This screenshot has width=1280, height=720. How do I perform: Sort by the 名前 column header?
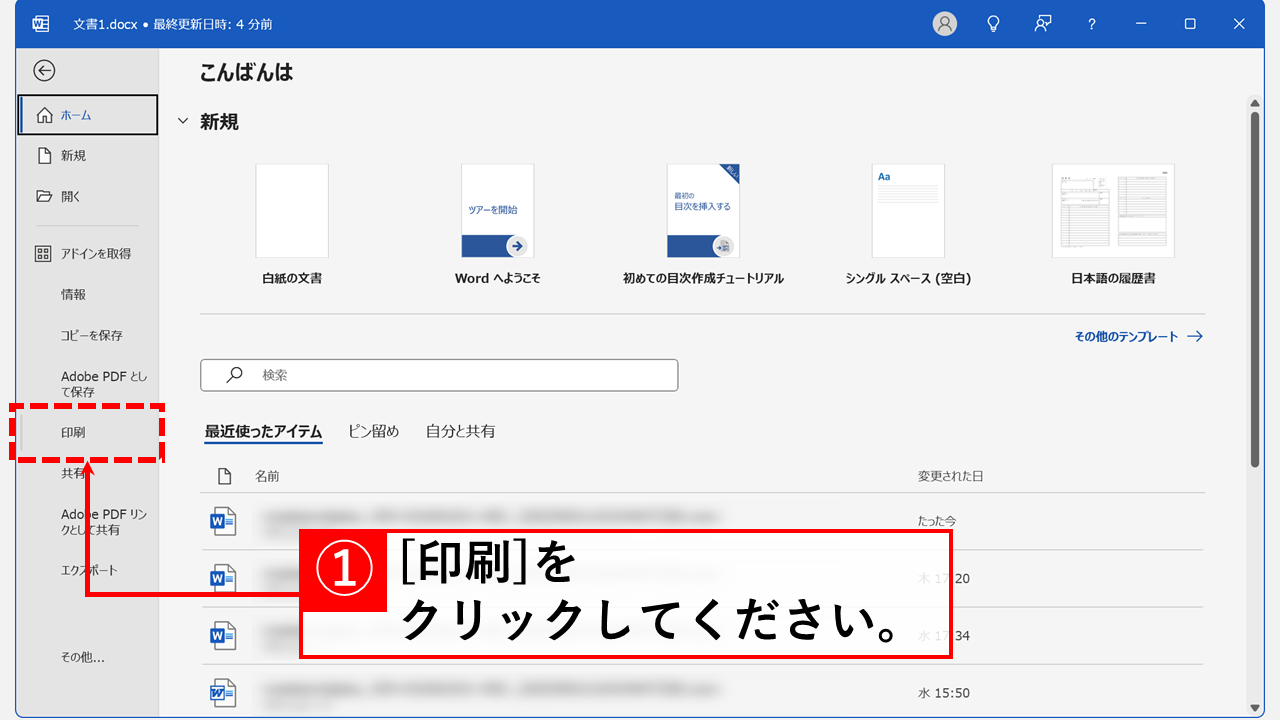pyautogui.click(x=267, y=476)
